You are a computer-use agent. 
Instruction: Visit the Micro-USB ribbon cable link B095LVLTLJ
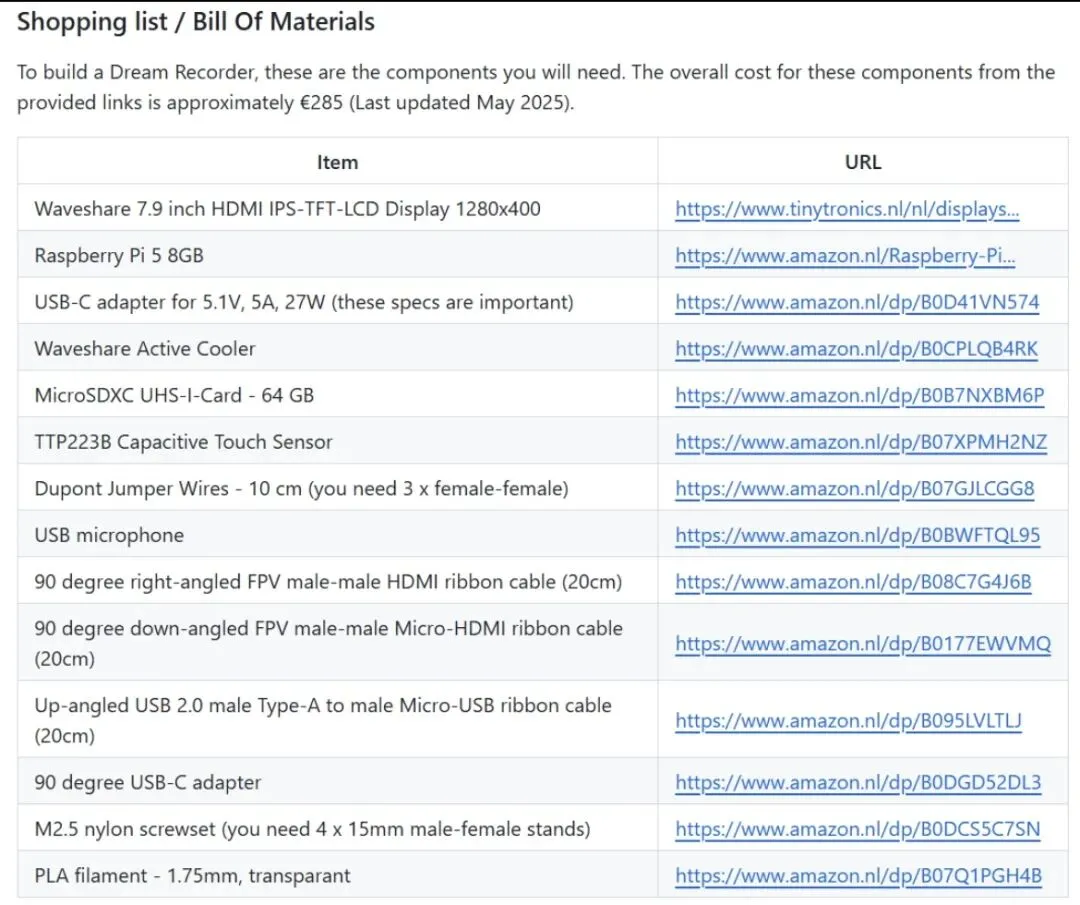pos(848,721)
